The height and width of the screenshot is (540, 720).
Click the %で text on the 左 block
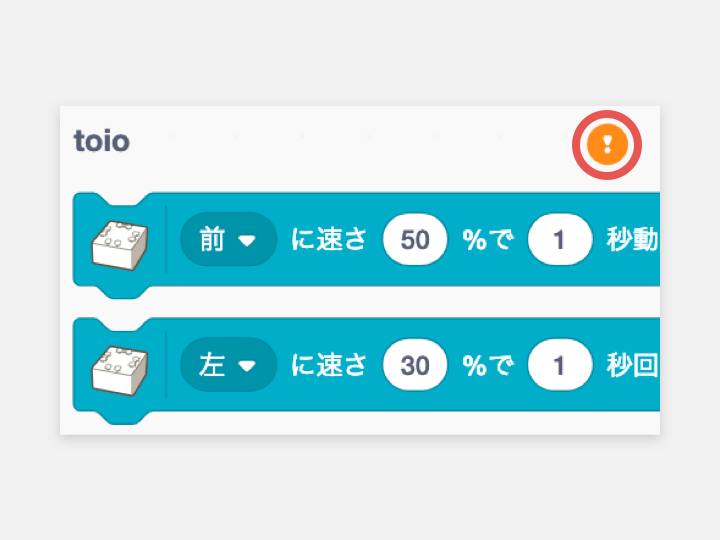coord(488,365)
